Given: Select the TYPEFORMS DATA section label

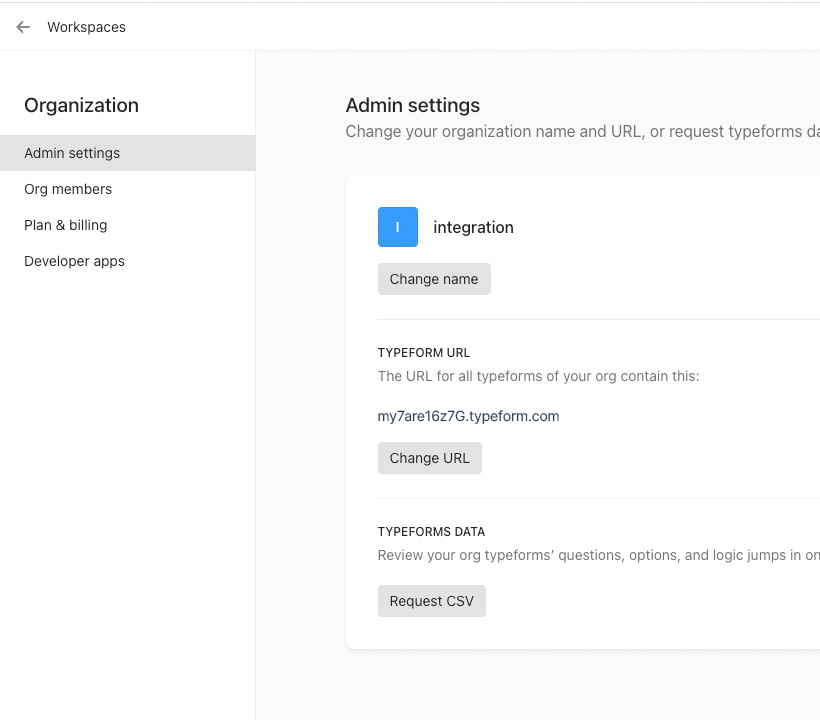Looking at the screenshot, I should tap(431, 532).
